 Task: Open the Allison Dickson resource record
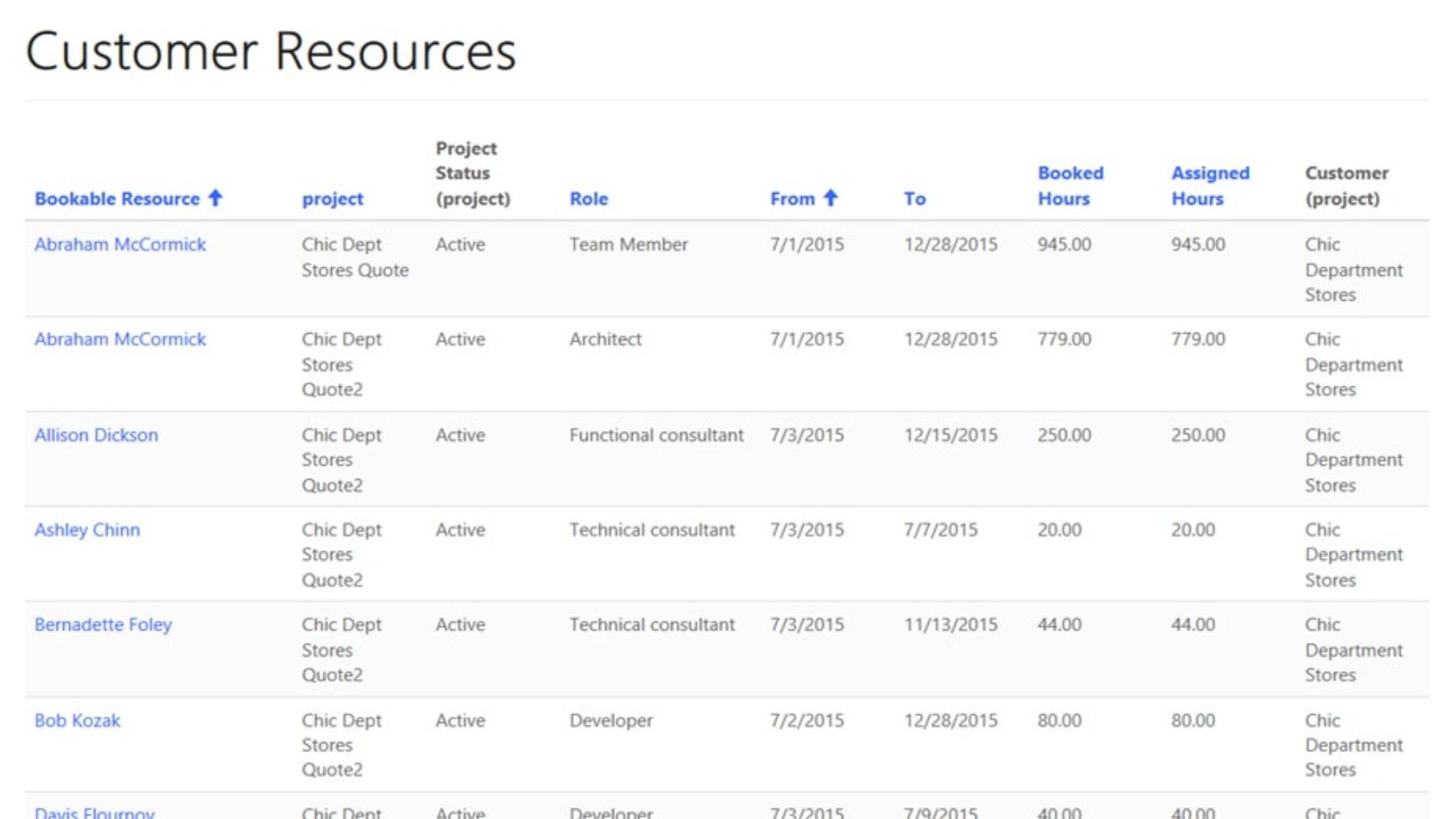coord(96,435)
